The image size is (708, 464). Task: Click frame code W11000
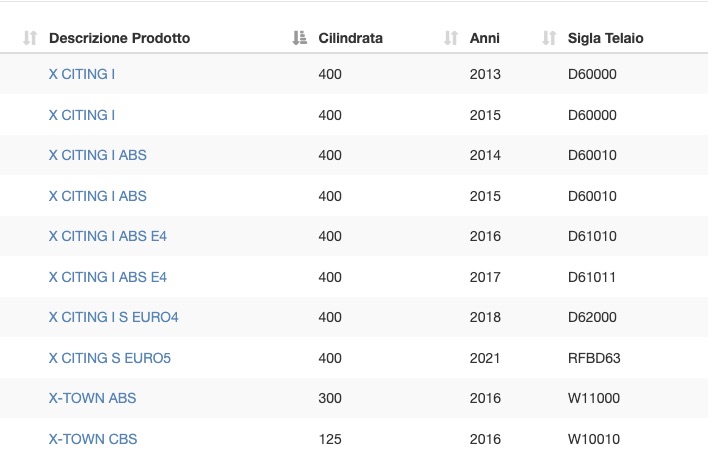[x=594, y=398]
